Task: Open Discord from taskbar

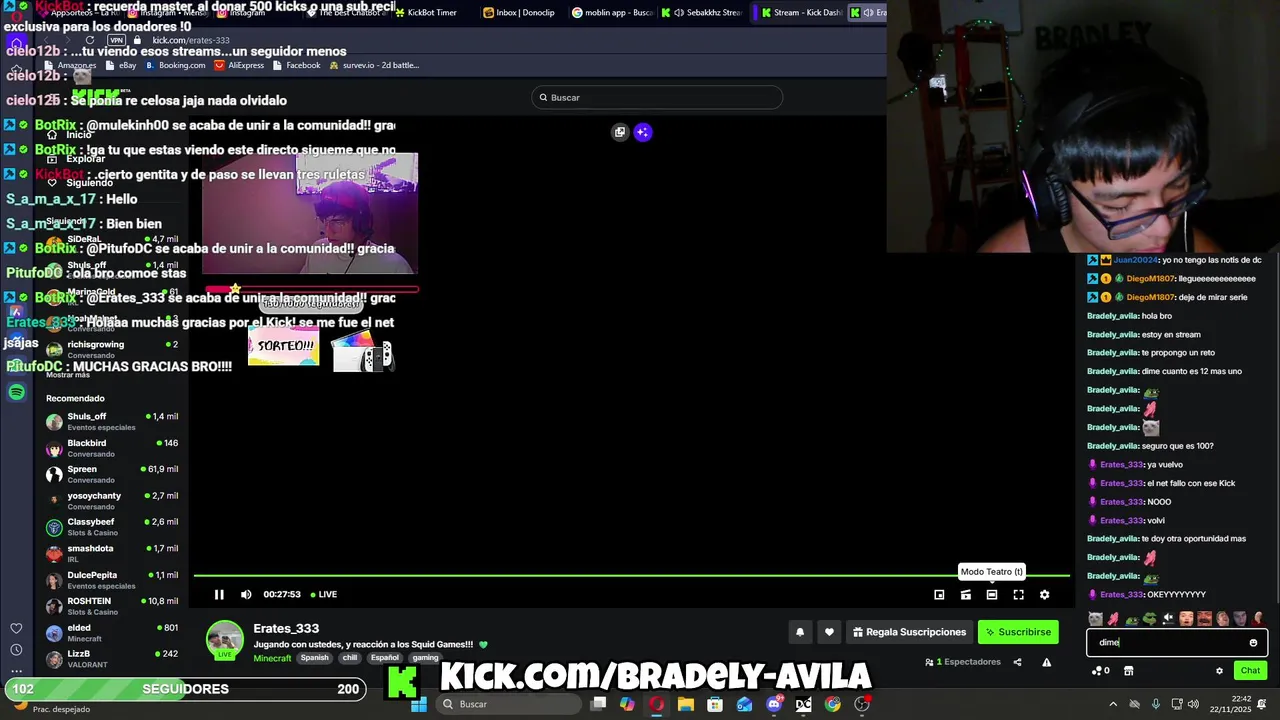Action: pyautogui.click(x=774, y=704)
